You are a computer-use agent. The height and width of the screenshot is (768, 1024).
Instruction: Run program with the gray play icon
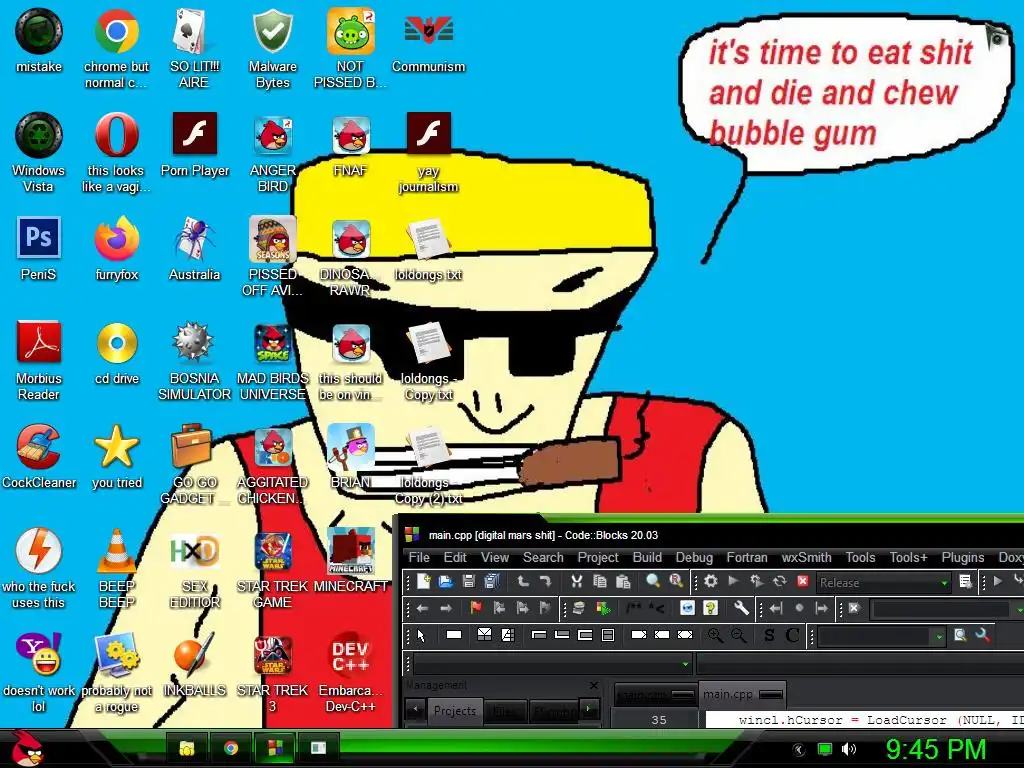733,581
